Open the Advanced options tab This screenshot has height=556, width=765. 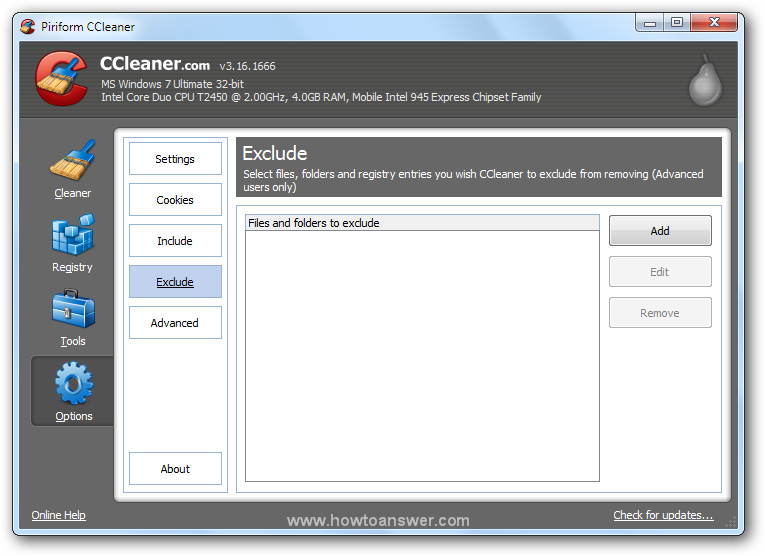175,322
